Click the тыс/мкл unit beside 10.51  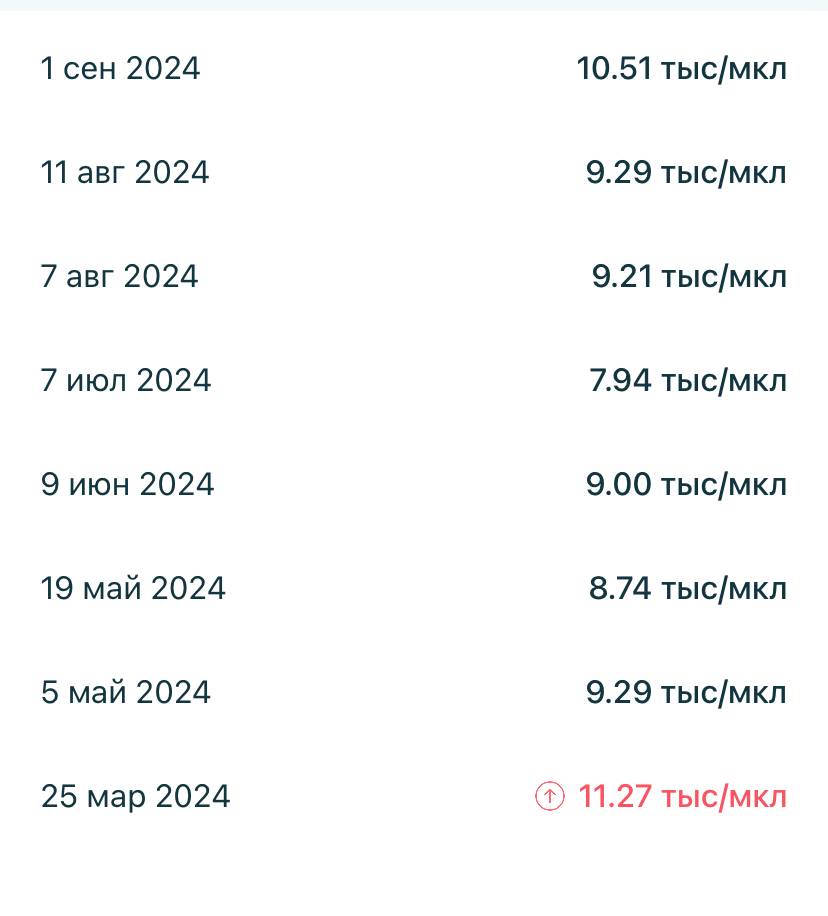[x=724, y=69]
